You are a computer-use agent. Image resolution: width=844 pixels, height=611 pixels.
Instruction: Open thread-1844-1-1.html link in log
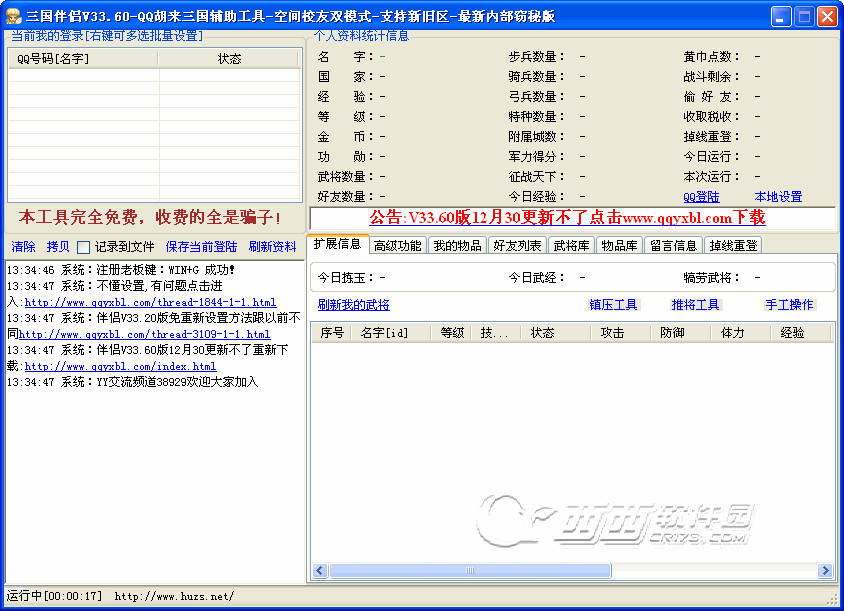tap(151, 303)
